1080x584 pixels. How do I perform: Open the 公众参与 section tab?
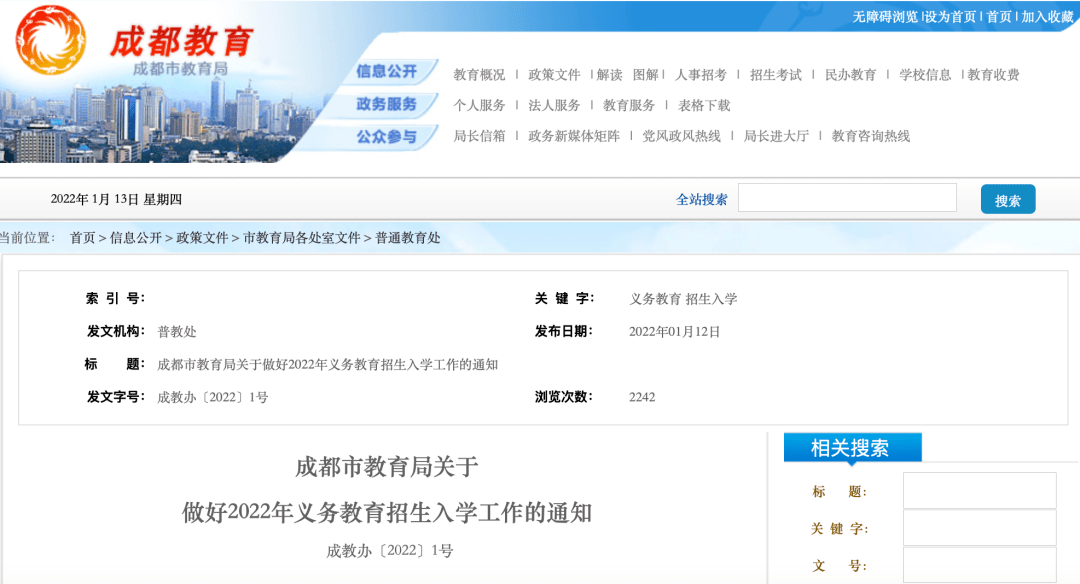click(388, 136)
